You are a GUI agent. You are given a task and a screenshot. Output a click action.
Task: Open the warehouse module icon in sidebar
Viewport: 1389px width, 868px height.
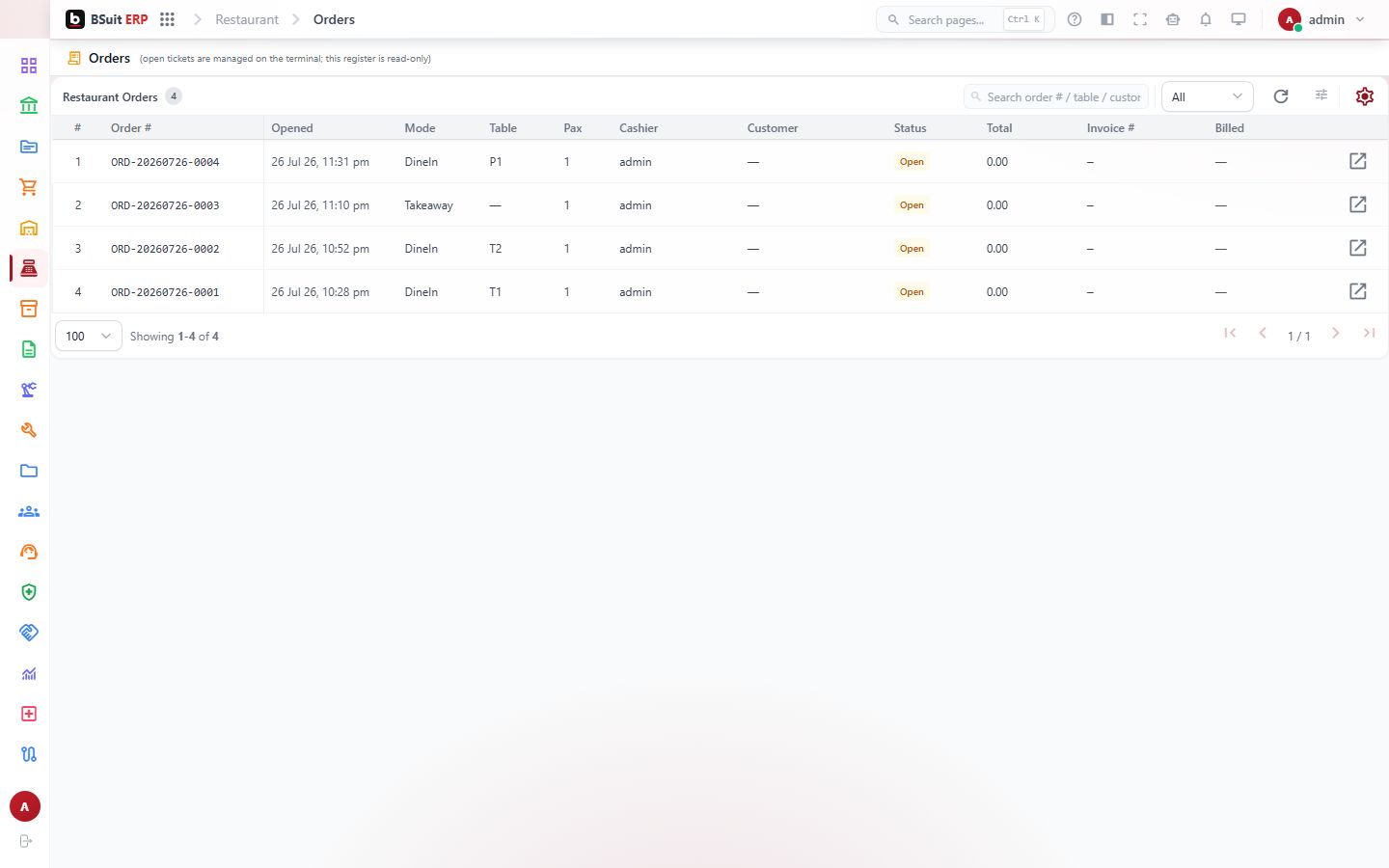(x=29, y=228)
